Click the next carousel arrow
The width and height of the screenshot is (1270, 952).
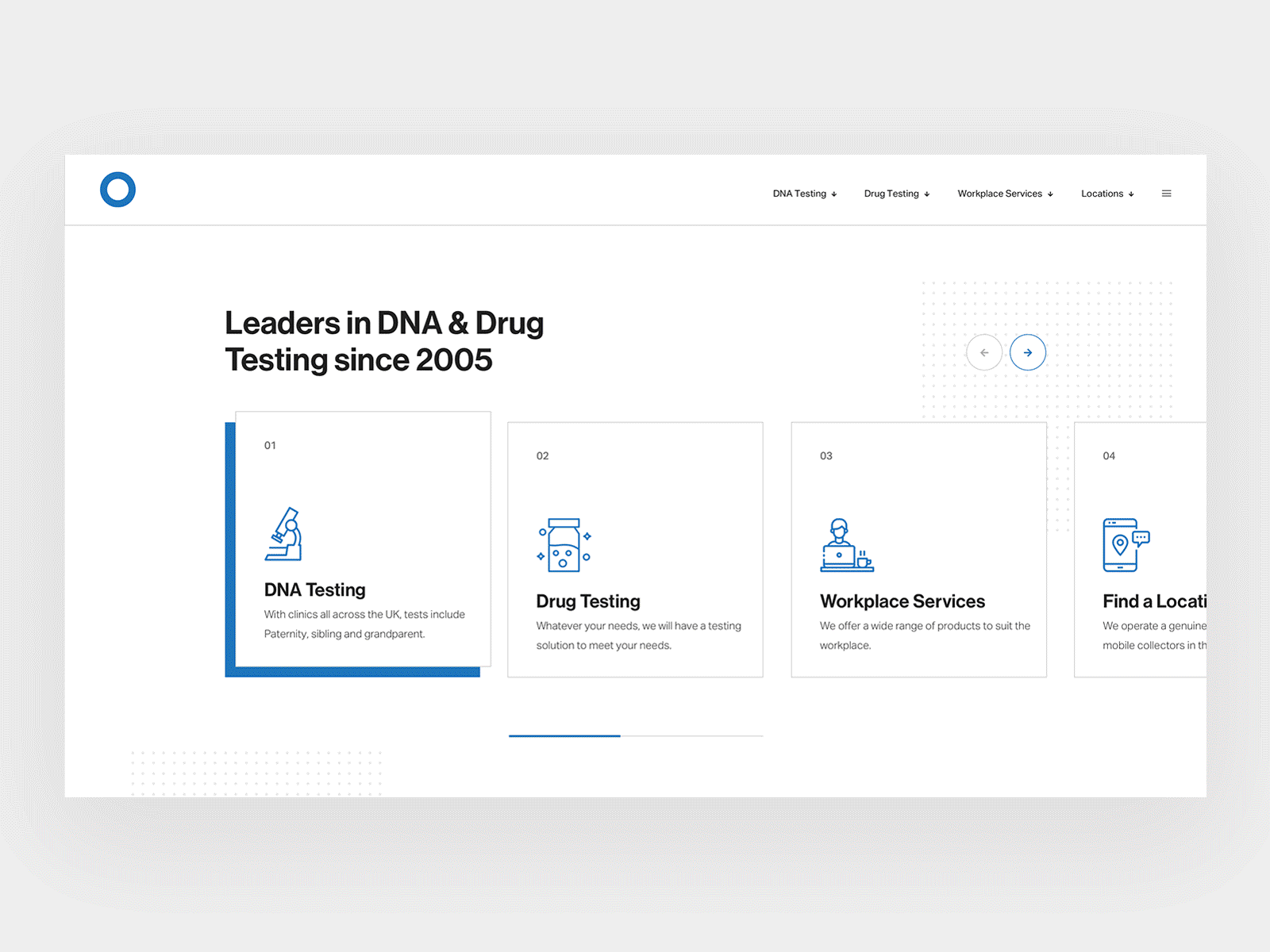click(x=1028, y=352)
